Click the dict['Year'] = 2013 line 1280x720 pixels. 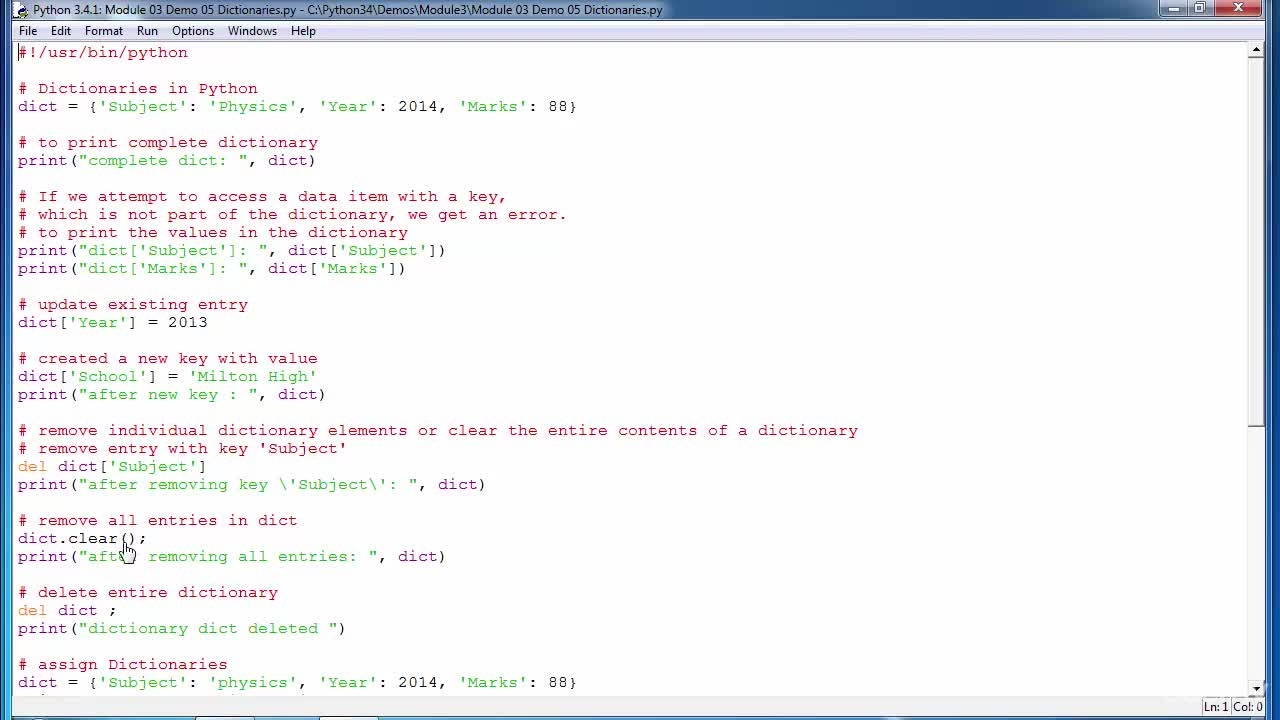pos(113,323)
